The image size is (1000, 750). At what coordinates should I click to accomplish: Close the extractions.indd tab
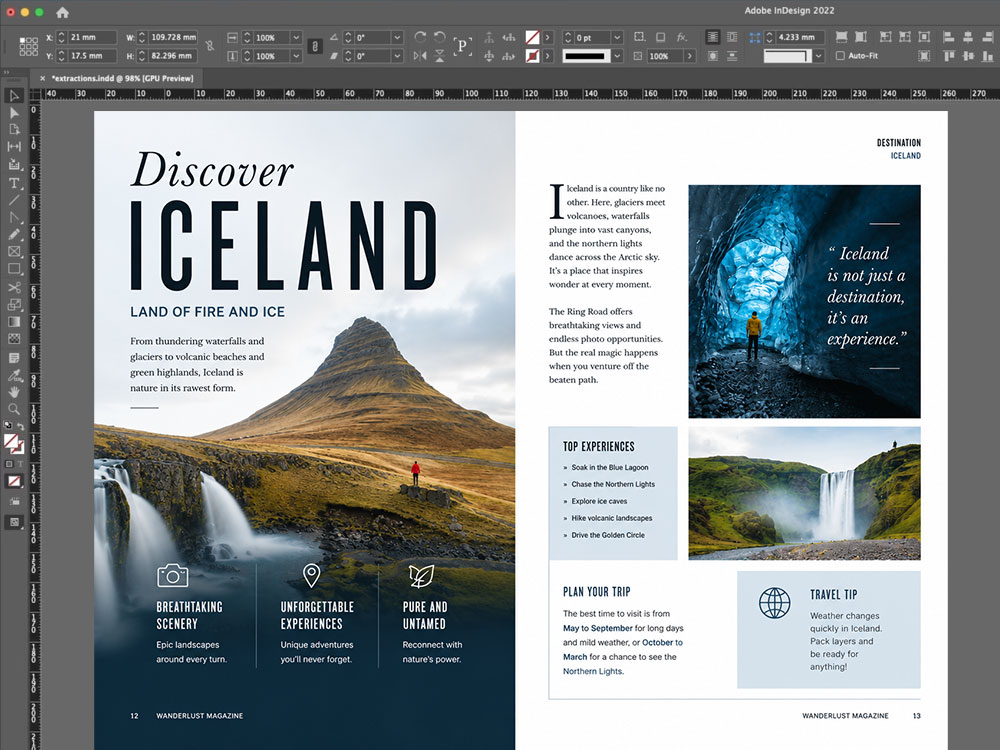click(42, 78)
